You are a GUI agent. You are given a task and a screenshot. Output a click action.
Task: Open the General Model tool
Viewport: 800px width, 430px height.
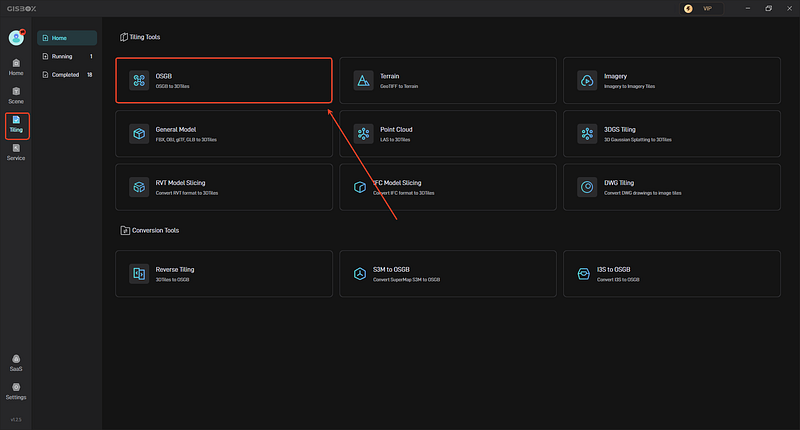[x=224, y=134]
